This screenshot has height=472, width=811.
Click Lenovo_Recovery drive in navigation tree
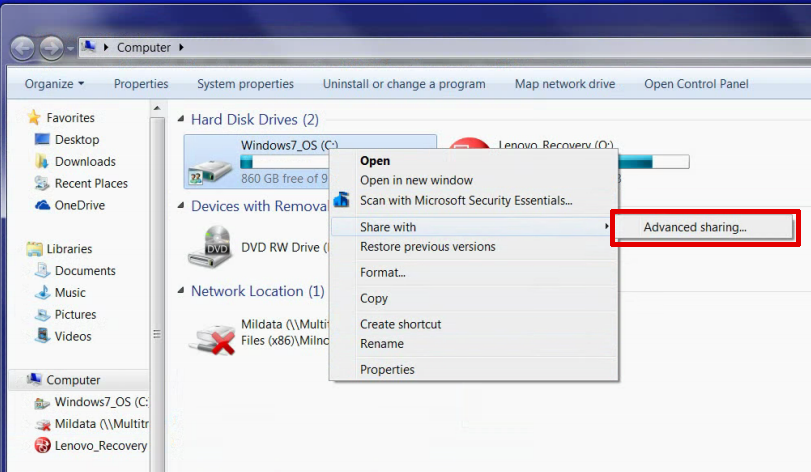[100, 446]
